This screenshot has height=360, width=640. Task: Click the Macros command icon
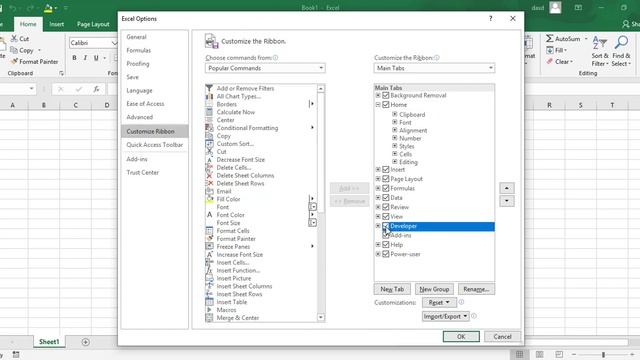pos(209,310)
